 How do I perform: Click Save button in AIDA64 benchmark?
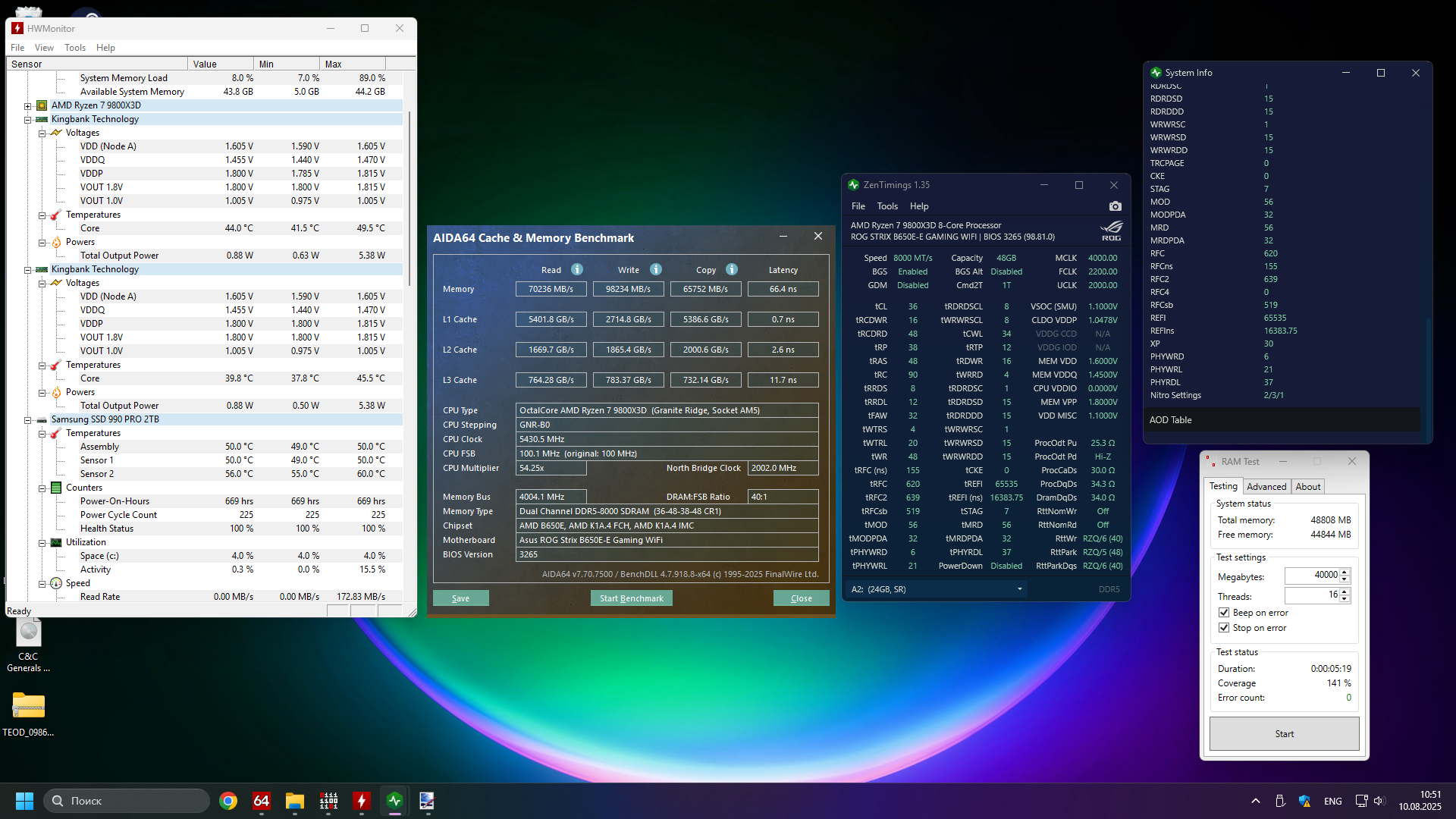(x=460, y=598)
